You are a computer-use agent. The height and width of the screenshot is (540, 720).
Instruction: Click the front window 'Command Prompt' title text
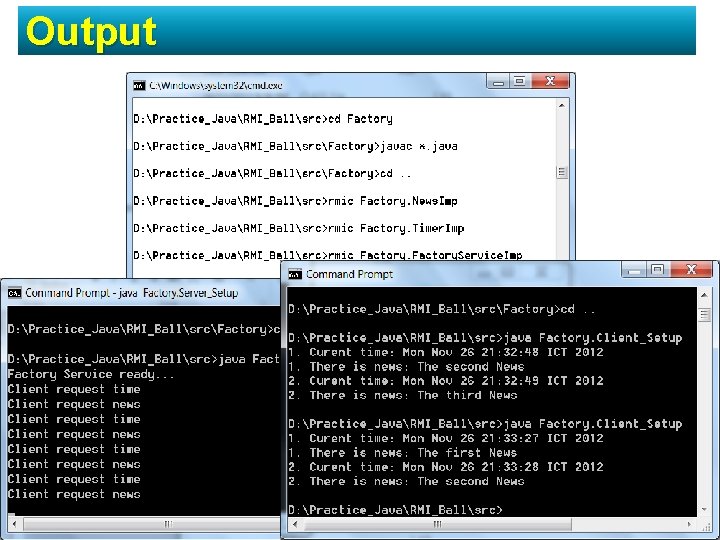[349, 274]
